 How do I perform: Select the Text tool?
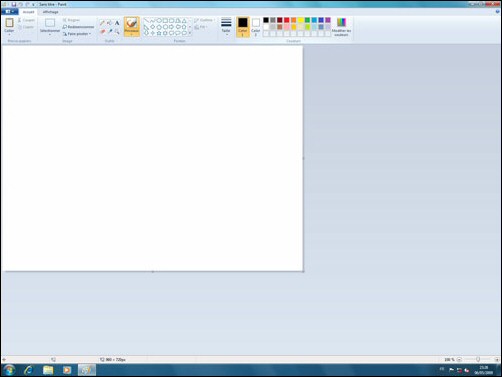(117, 23)
